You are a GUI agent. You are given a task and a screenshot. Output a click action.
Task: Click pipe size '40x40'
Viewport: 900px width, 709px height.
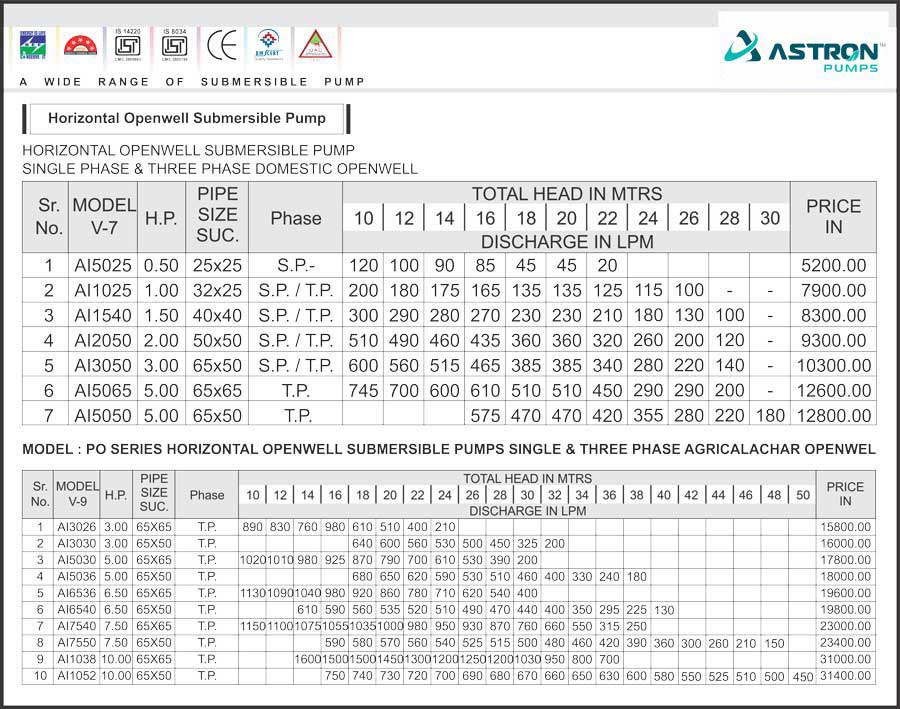217,315
